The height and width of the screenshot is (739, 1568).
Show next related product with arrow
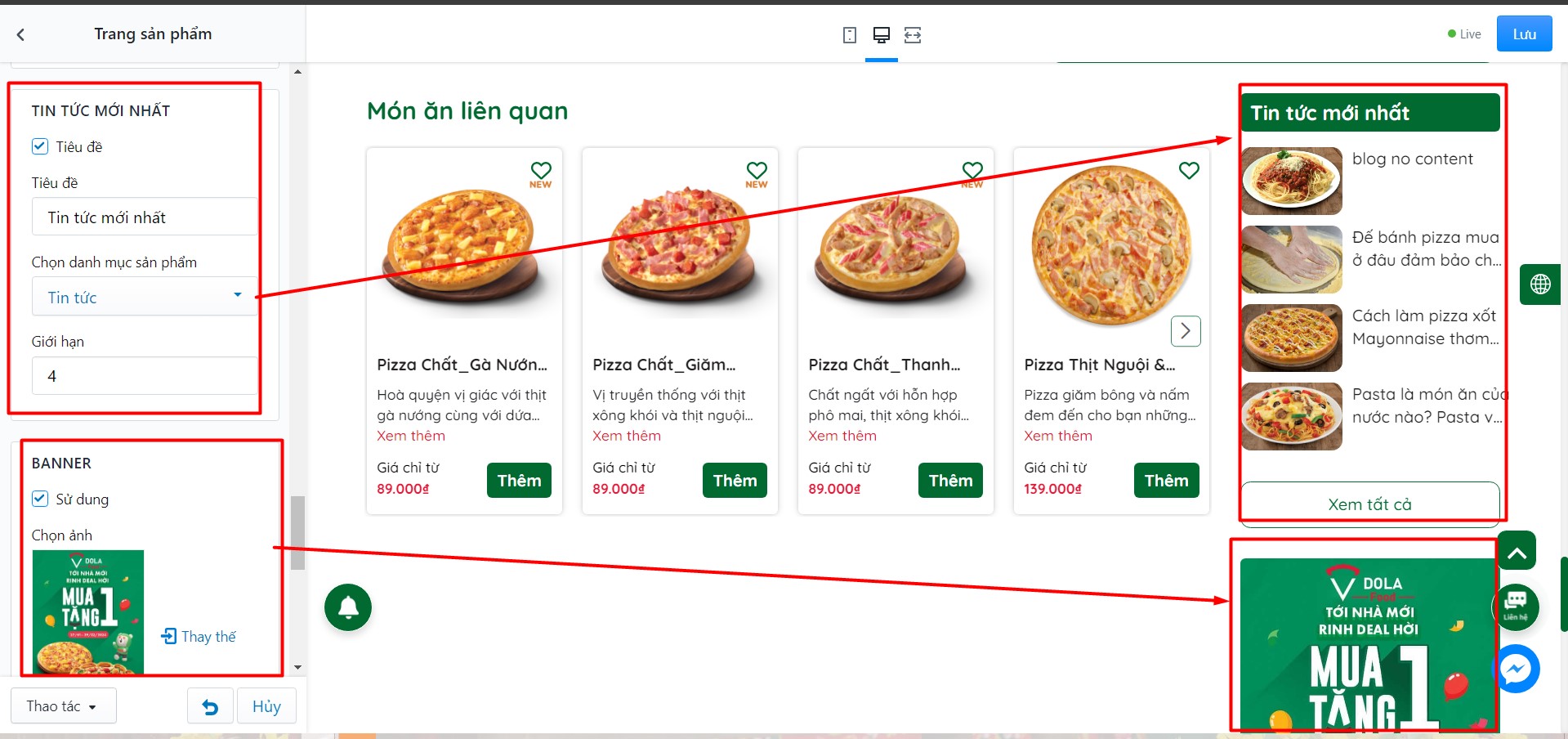tap(1186, 331)
